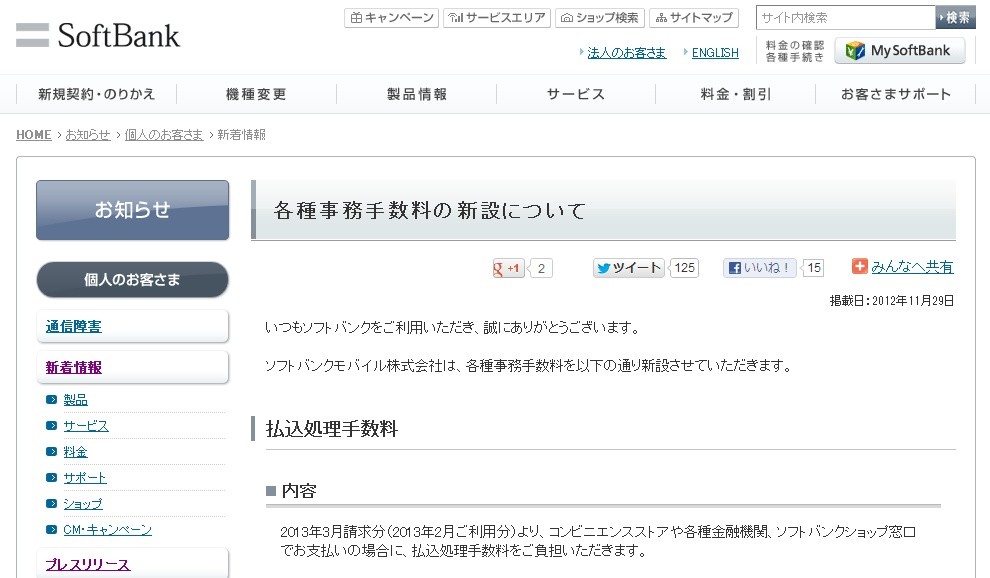The image size is (990, 578).
Task: Open the 製品情報 menu
Action: pos(417,94)
